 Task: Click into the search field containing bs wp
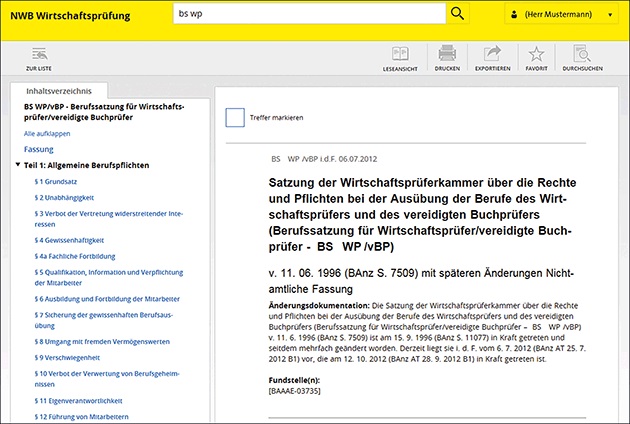point(305,14)
